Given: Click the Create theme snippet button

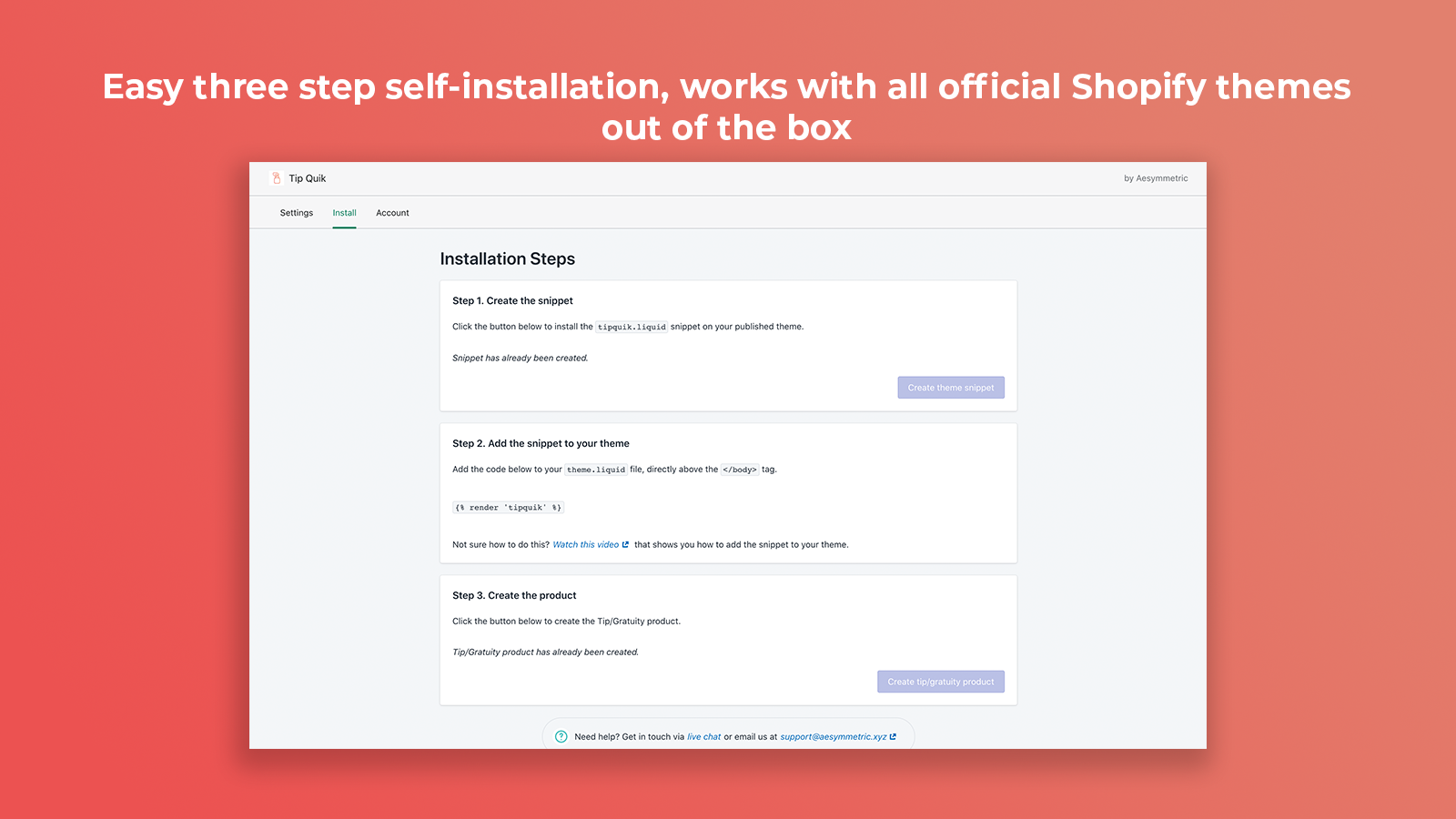Looking at the screenshot, I should click(x=950, y=387).
